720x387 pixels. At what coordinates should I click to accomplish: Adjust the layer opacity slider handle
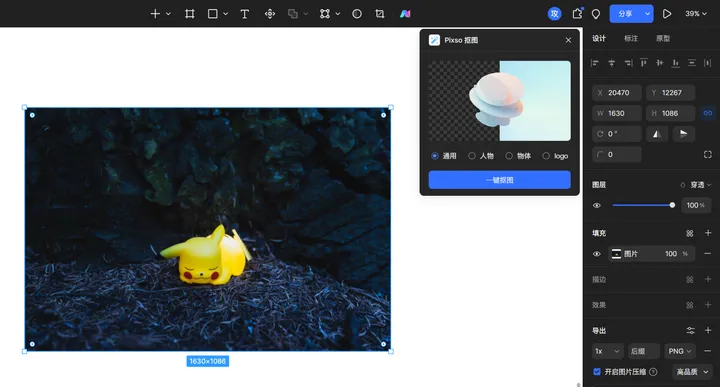pyautogui.click(x=672, y=205)
